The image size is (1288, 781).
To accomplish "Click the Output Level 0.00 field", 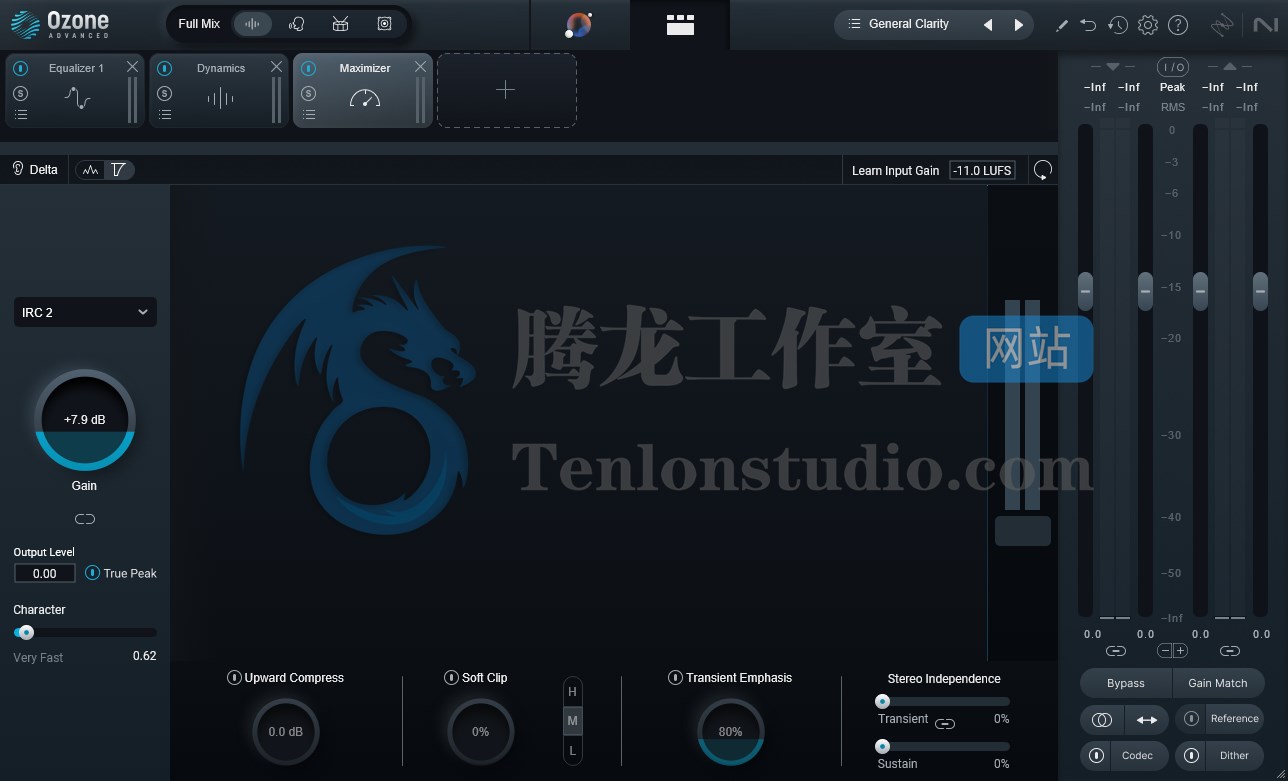I will tap(45, 573).
